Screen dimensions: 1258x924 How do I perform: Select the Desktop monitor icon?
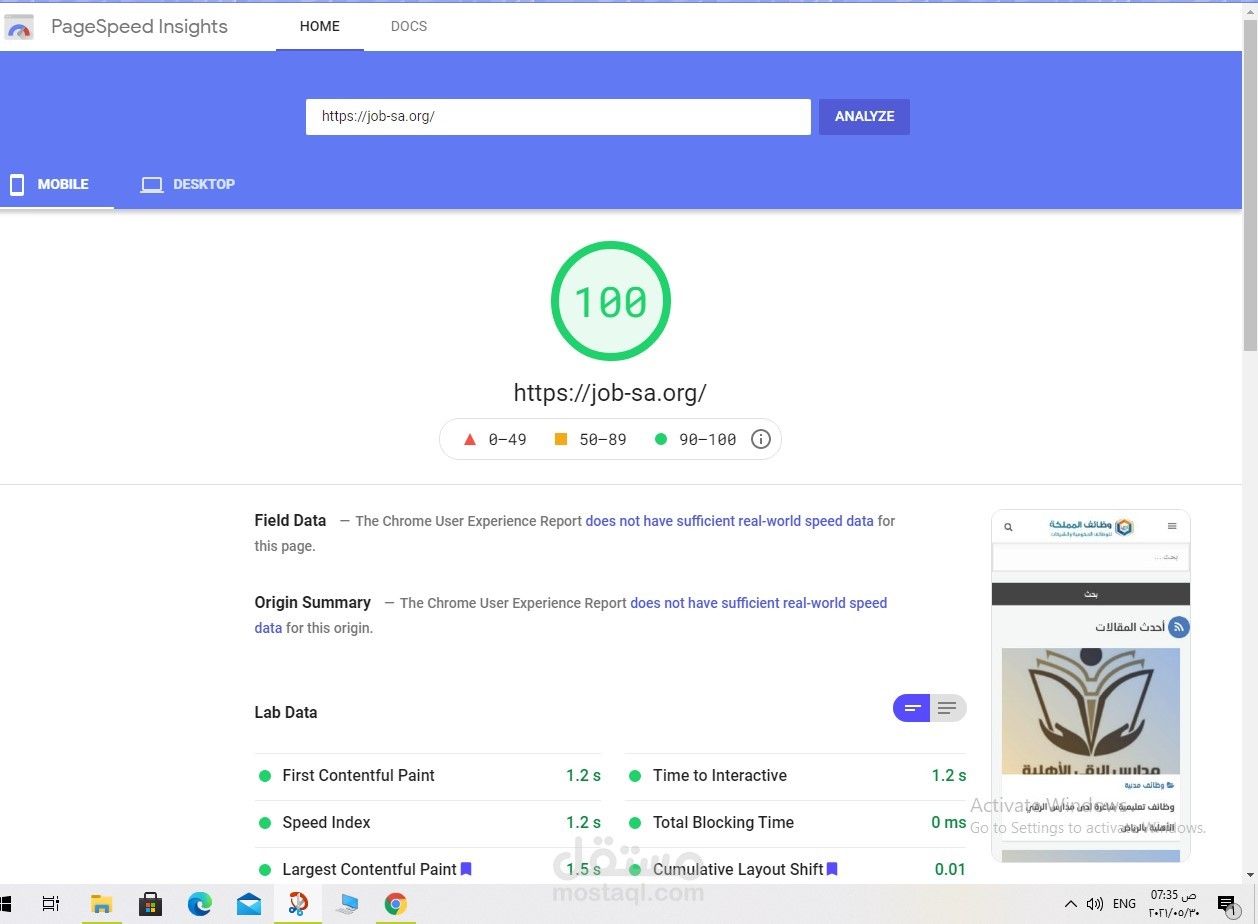point(151,184)
